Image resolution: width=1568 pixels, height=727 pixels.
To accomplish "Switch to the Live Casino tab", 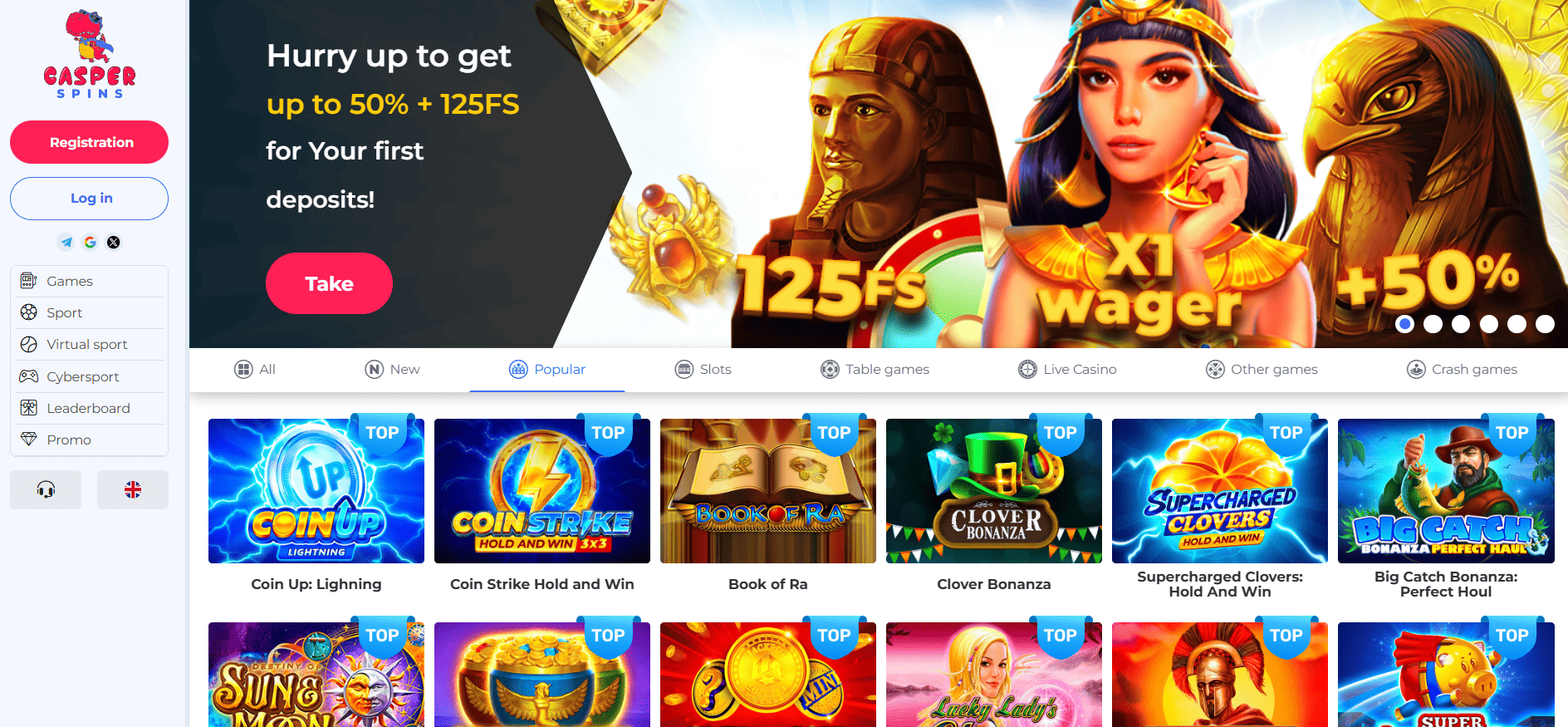I will click(1067, 370).
